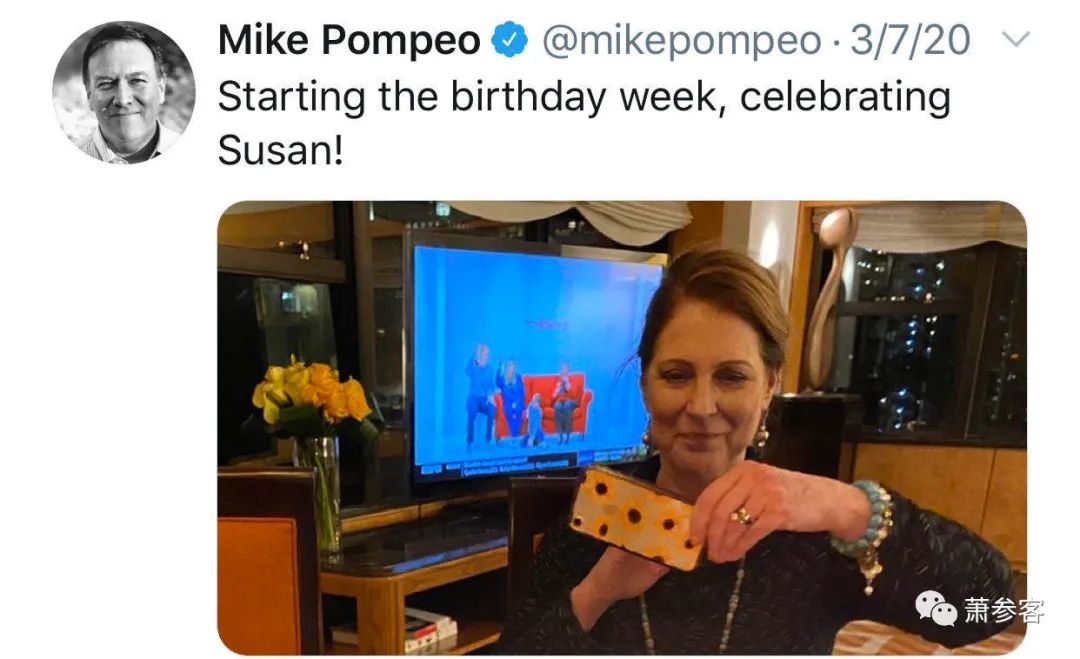Click the glass vase holding the flowers
The height and width of the screenshot is (659, 1080).
point(321,494)
